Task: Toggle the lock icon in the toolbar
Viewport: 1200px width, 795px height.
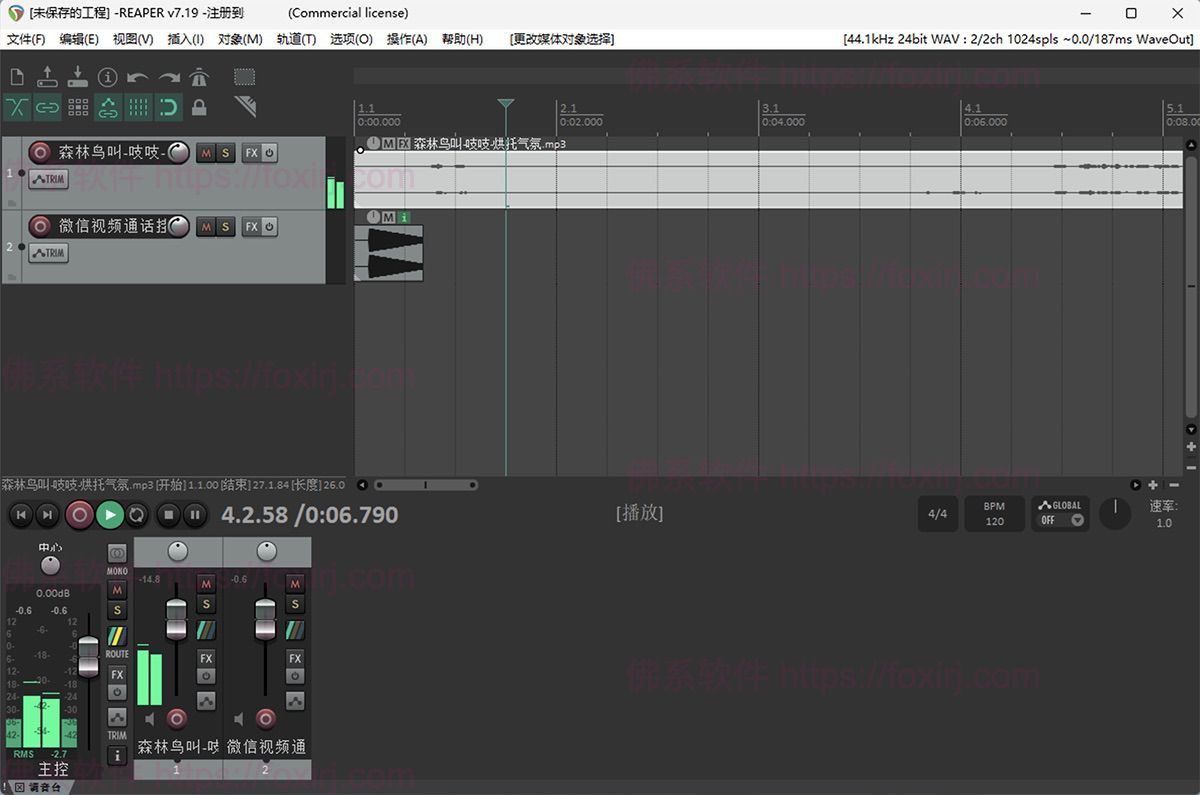Action: click(198, 107)
